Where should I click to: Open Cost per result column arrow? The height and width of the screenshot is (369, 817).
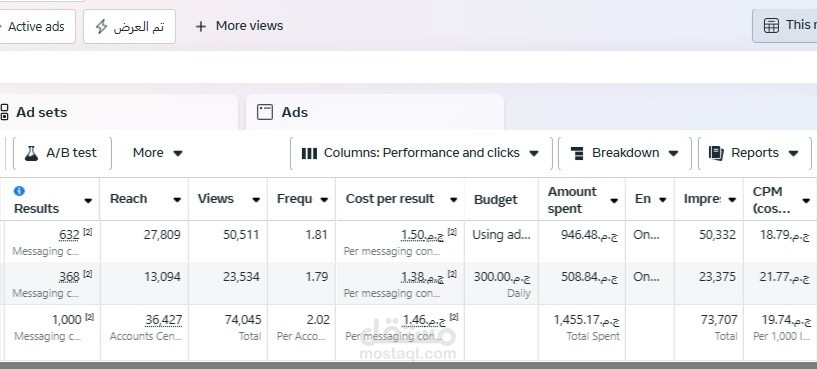tap(453, 200)
